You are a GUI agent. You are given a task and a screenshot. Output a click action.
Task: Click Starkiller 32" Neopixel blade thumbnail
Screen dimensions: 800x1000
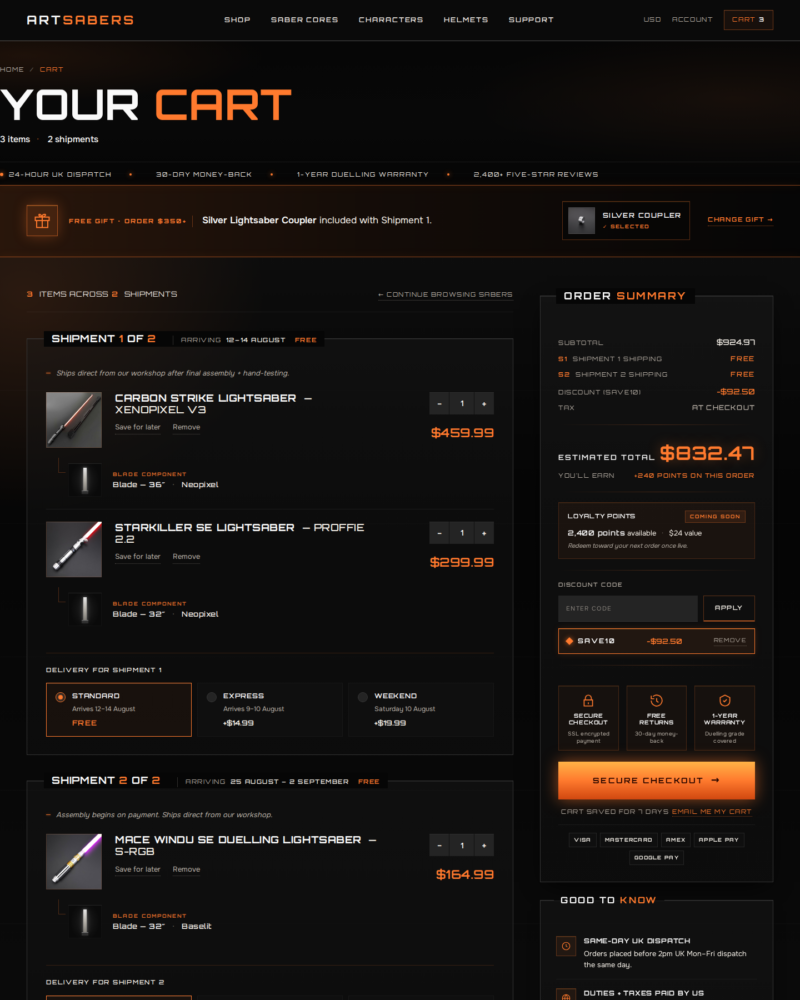point(85,609)
